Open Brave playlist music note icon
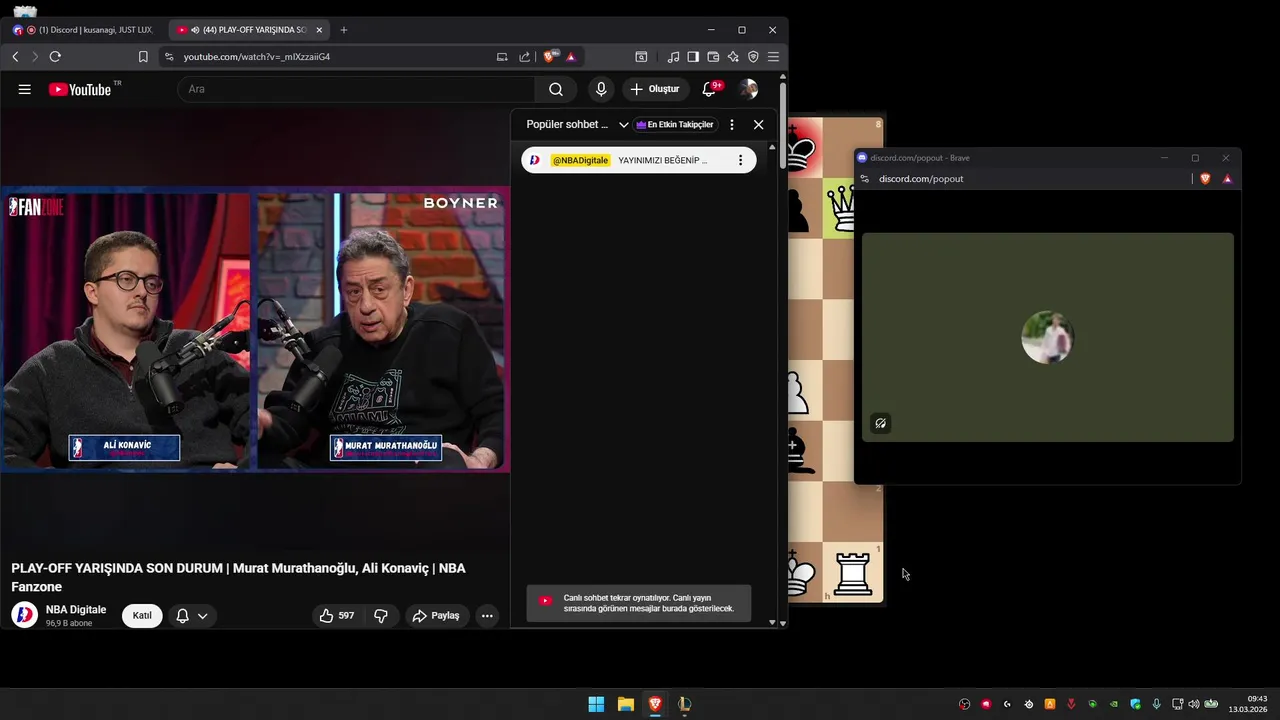The width and height of the screenshot is (1280, 720). pyautogui.click(x=673, y=57)
